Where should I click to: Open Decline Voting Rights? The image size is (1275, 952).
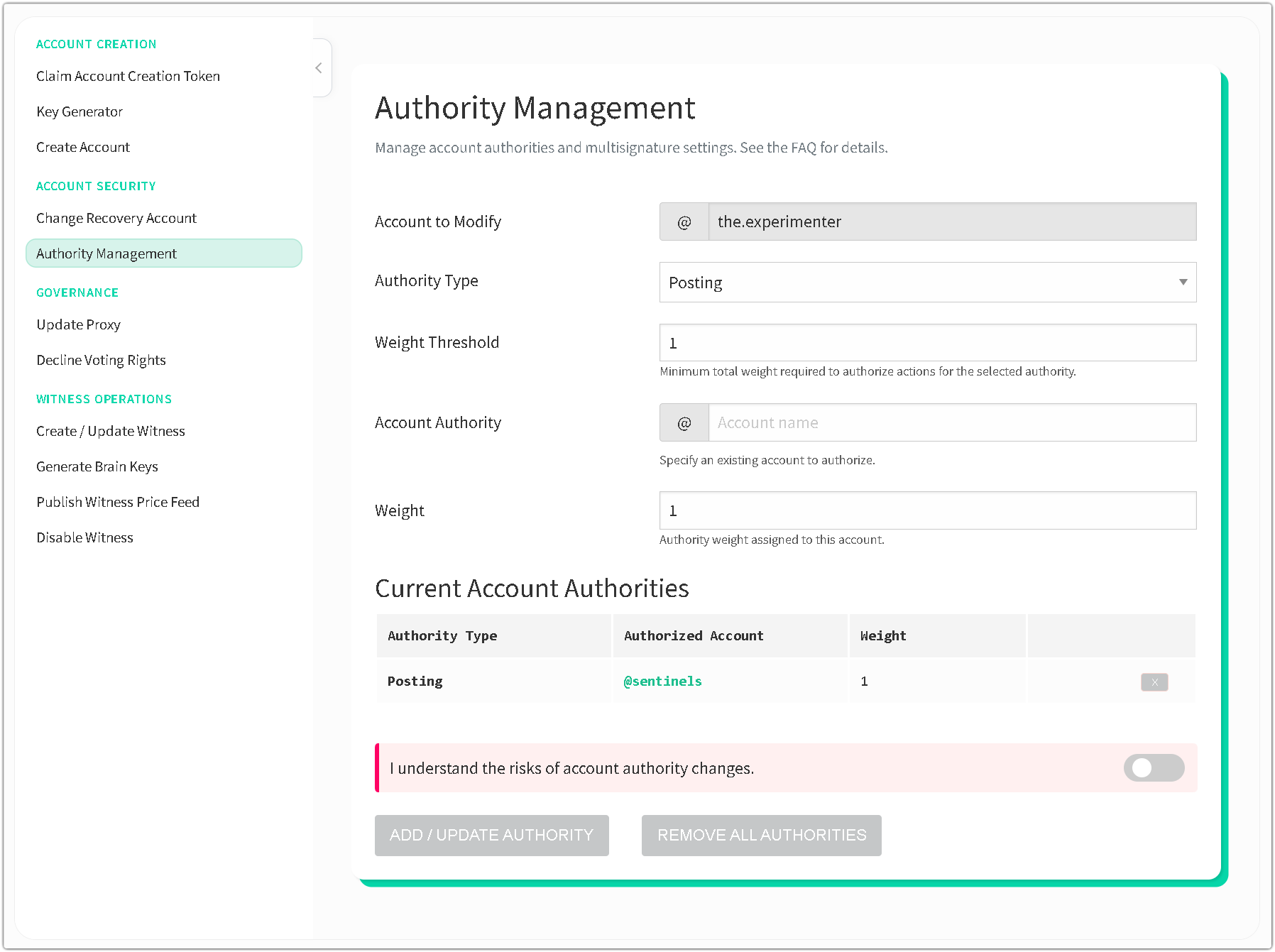coord(101,360)
